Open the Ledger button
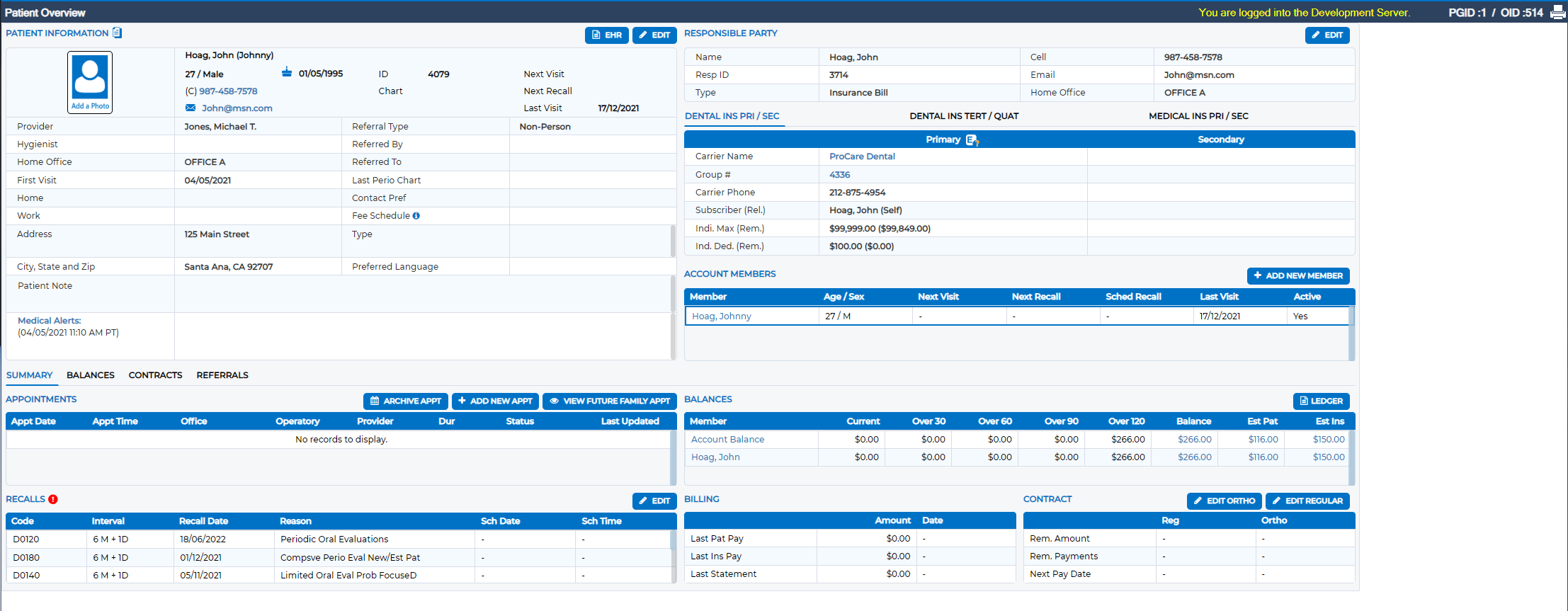Screen dimensions: 1568x611 tap(1322, 401)
